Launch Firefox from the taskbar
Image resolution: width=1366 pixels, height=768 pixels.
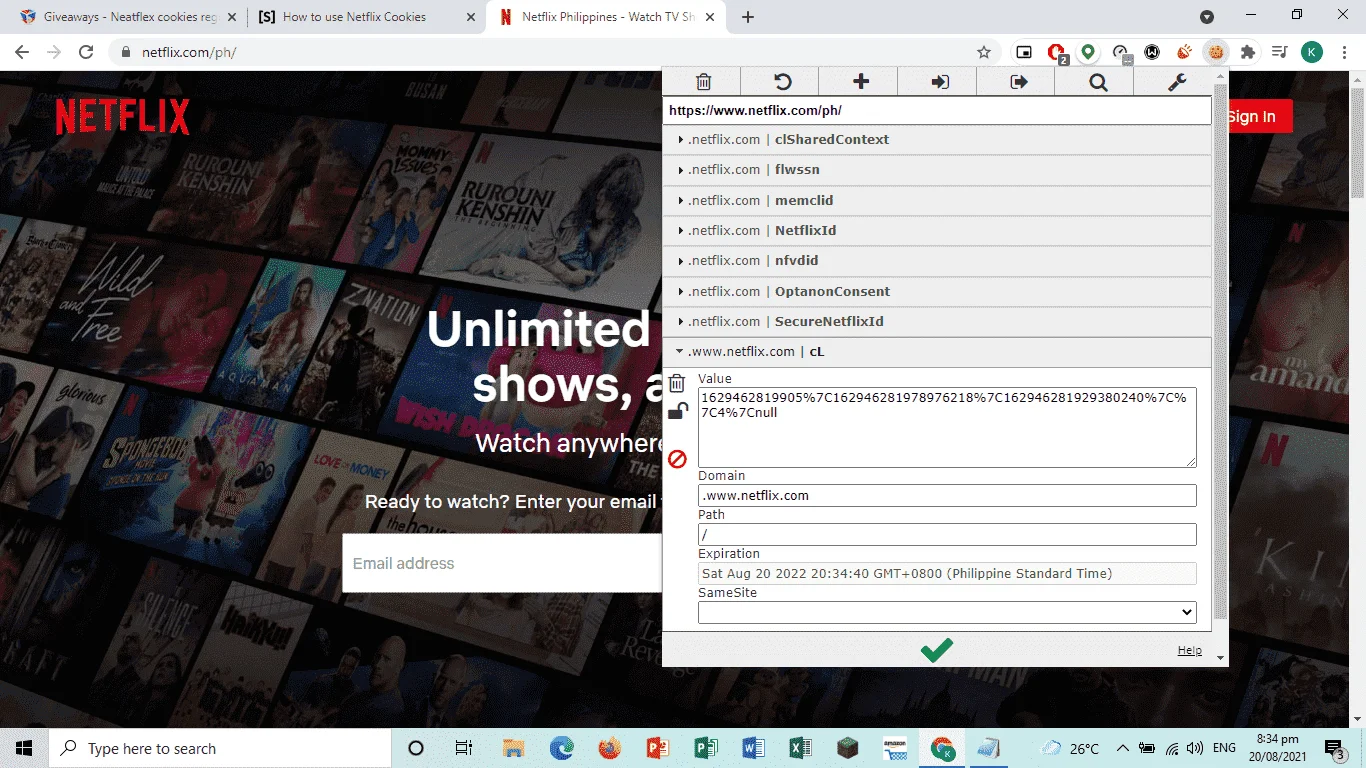pos(609,748)
